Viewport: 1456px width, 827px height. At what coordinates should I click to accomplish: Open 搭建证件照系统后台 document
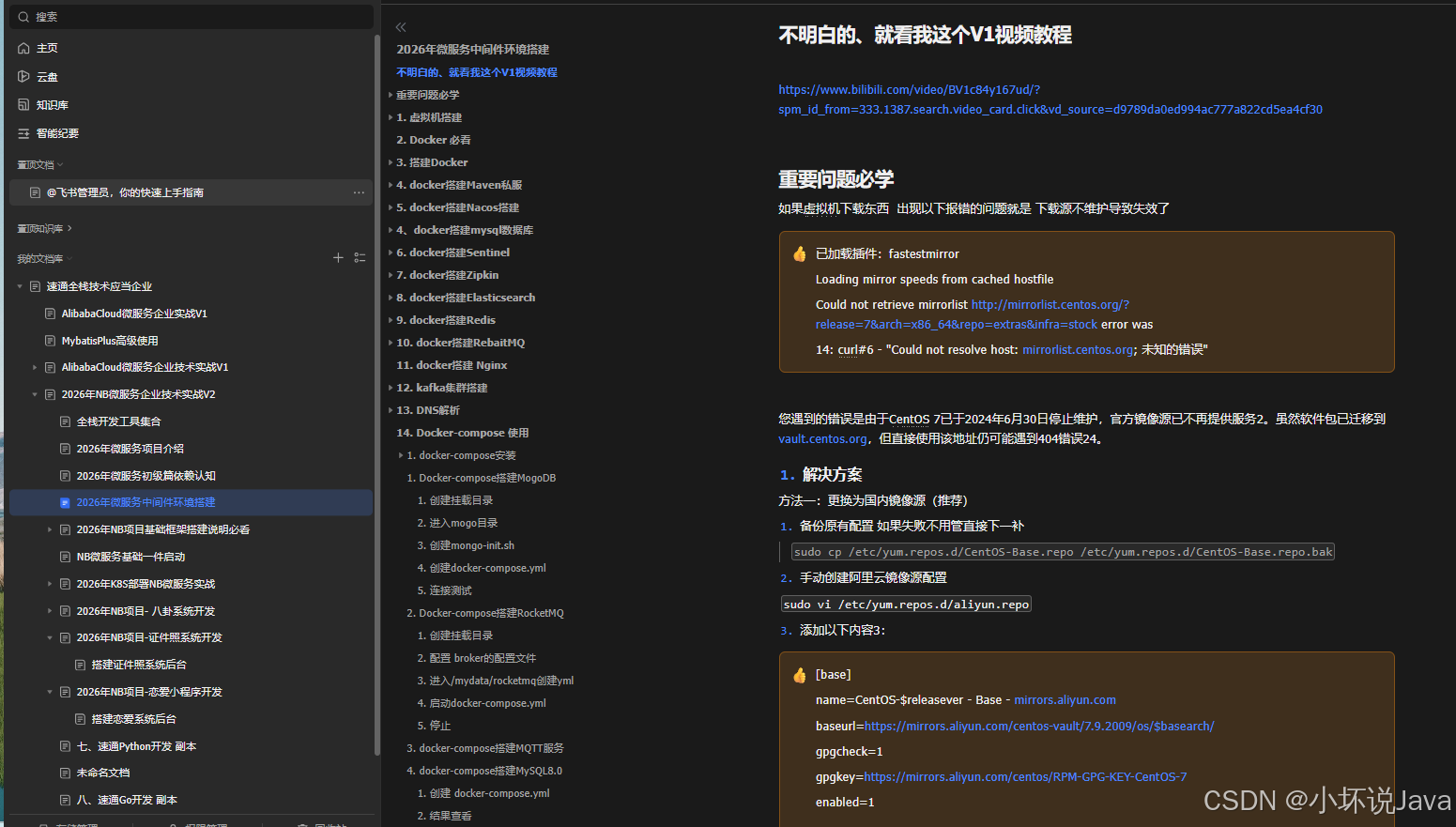tap(139, 665)
